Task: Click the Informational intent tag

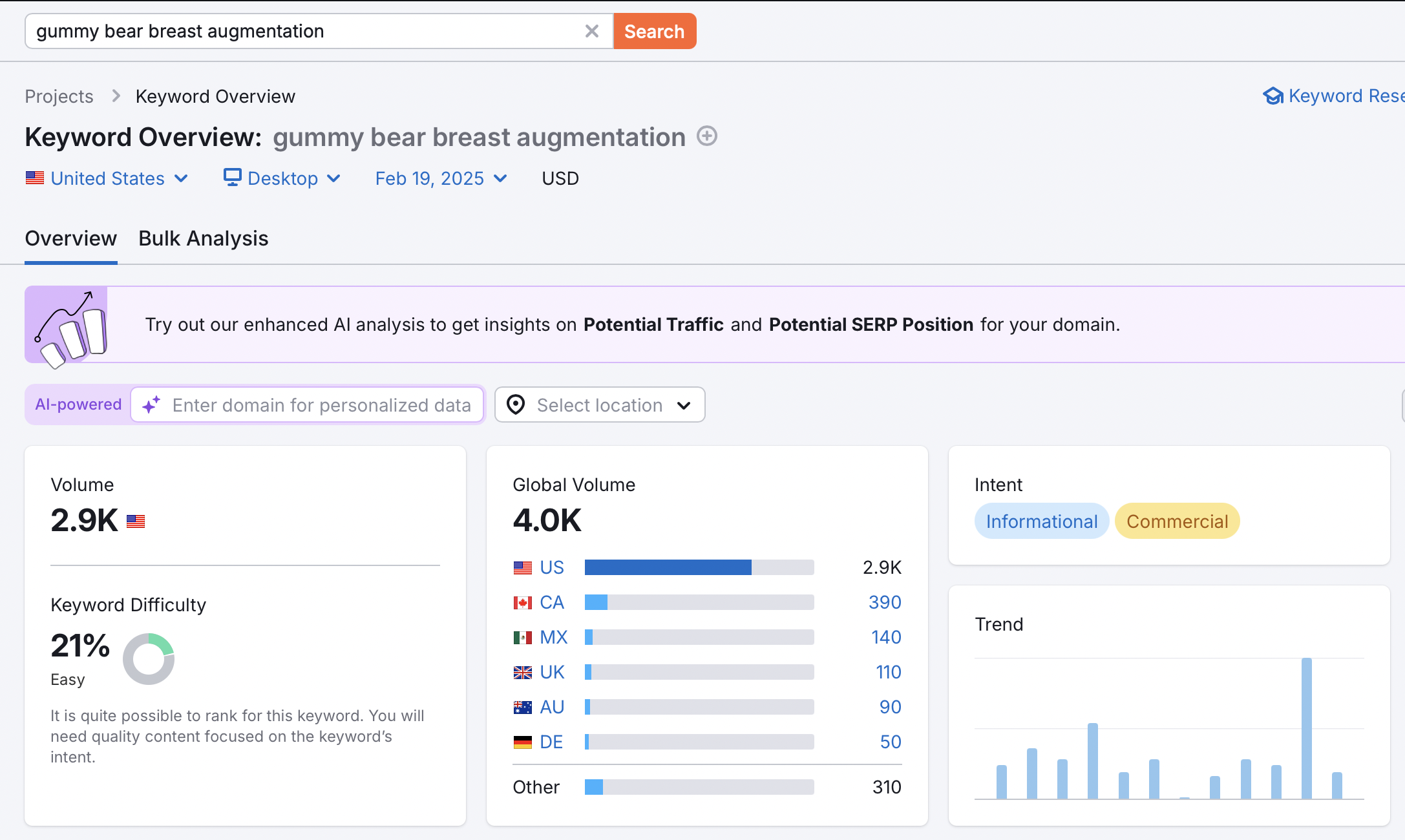Action: click(x=1041, y=521)
